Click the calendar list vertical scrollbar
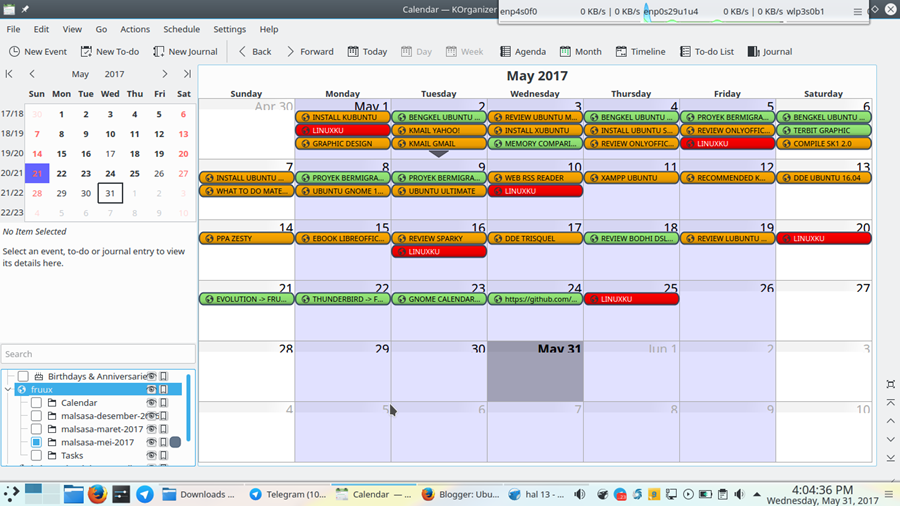The width and height of the screenshot is (900, 506). pos(188,408)
